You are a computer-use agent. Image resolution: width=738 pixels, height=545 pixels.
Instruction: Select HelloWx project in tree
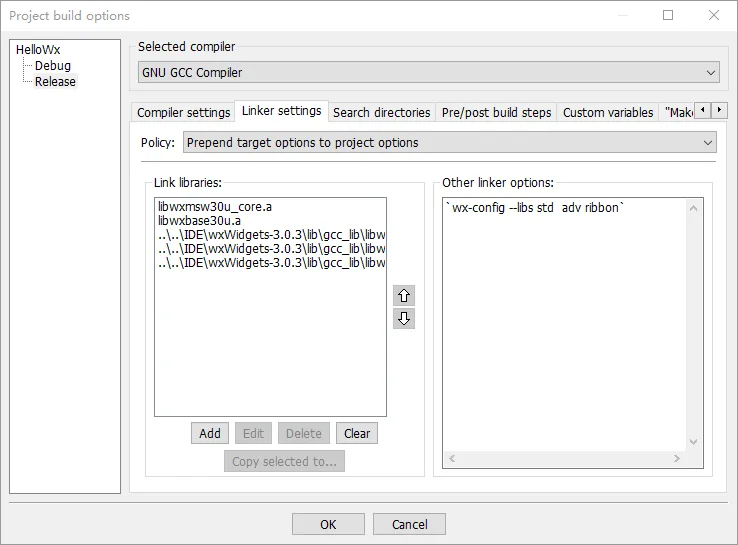click(38, 49)
